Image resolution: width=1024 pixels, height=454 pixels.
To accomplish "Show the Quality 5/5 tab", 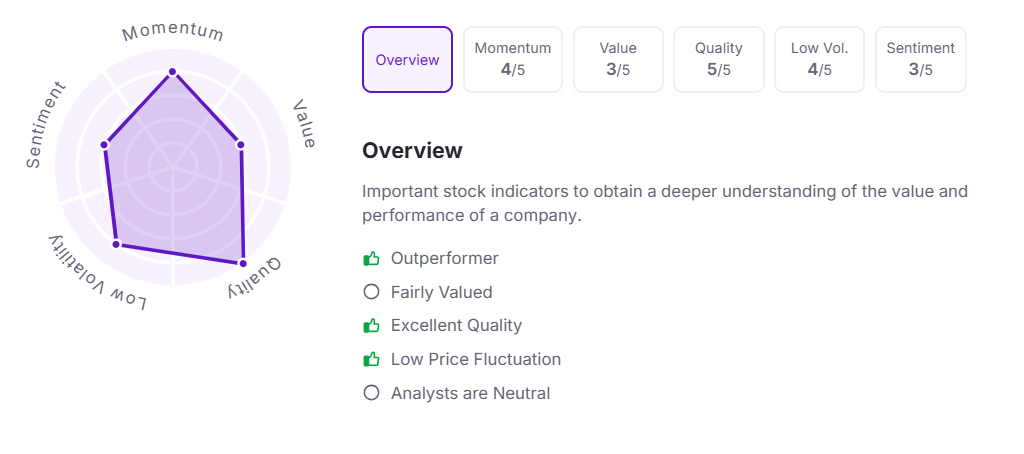I will (x=719, y=60).
